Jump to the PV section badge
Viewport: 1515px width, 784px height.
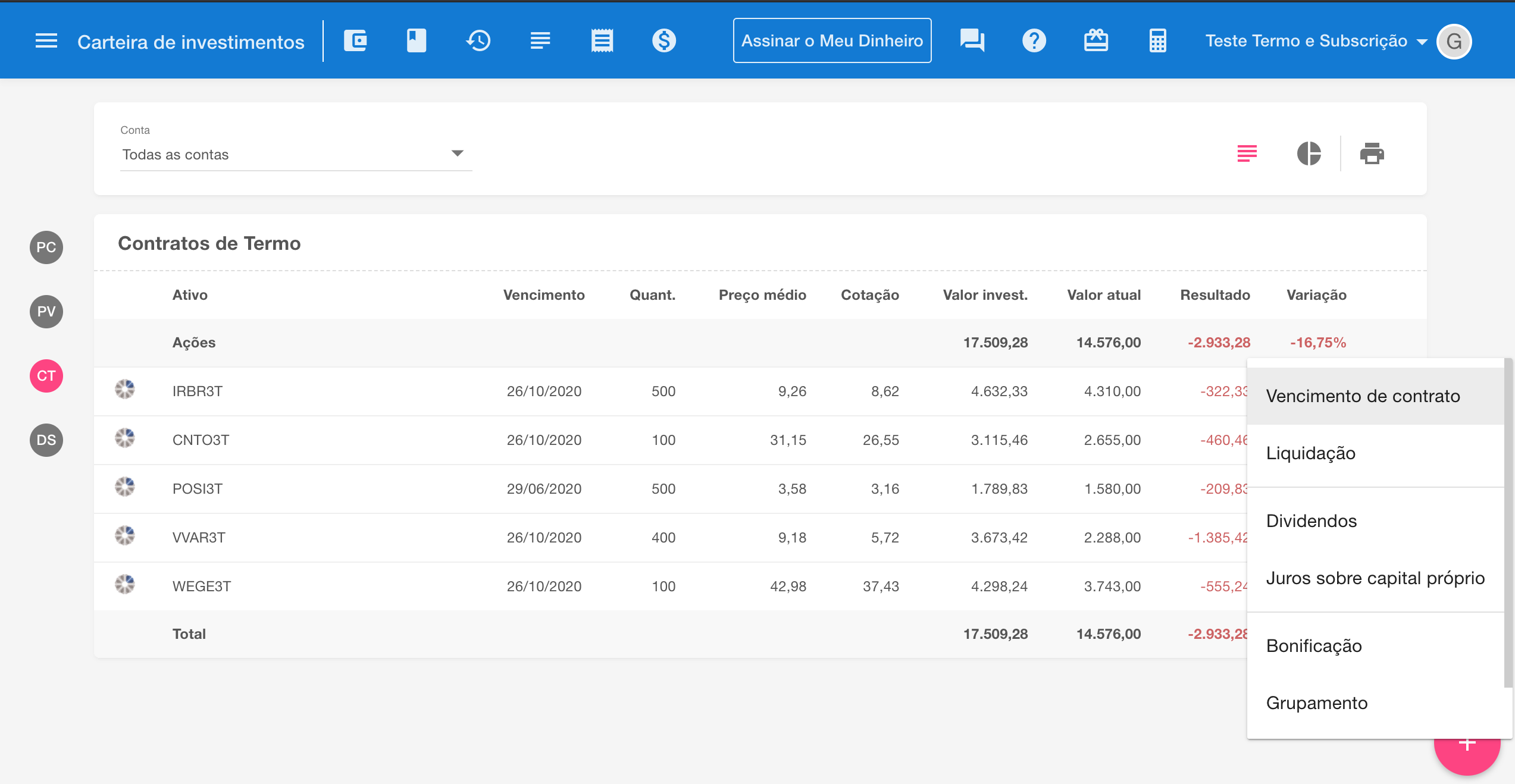pyautogui.click(x=46, y=311)
